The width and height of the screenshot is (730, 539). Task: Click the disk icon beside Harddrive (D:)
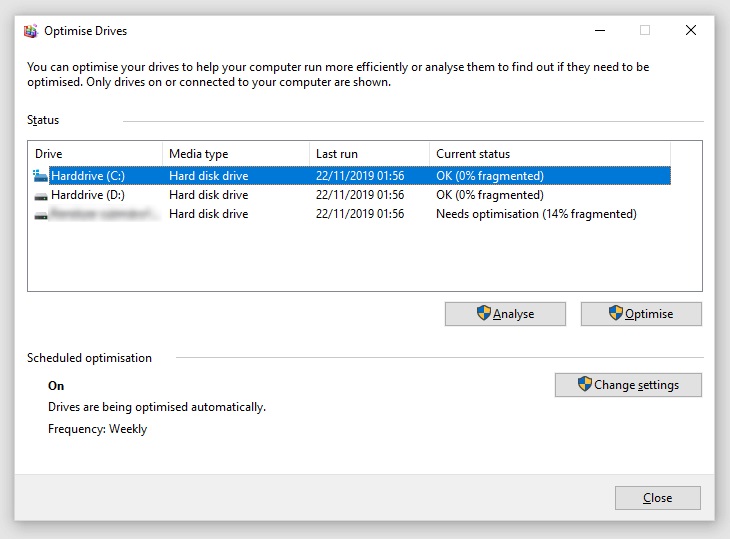(x=41, y=195)
